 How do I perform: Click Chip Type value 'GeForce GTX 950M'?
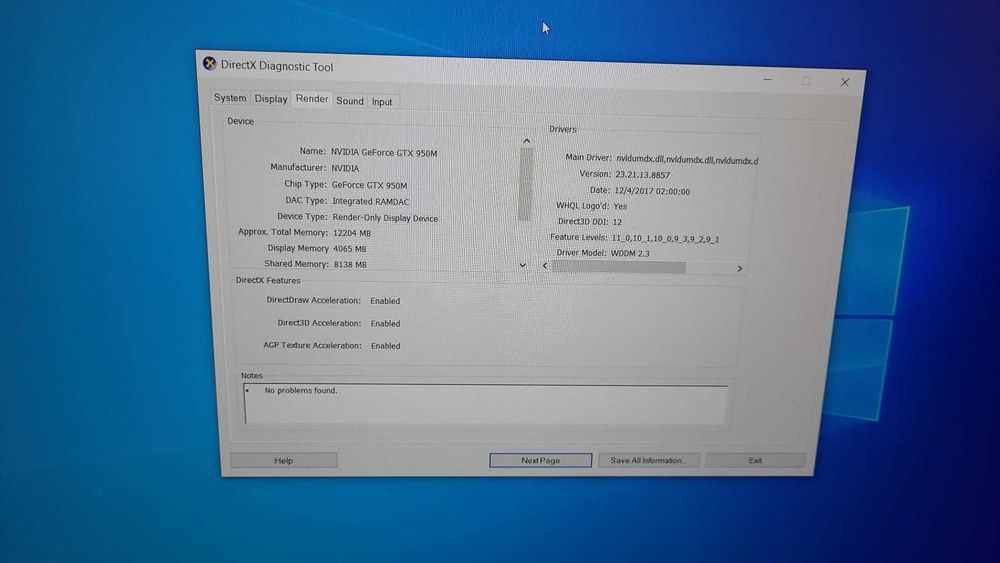click(x=369, y=186)
